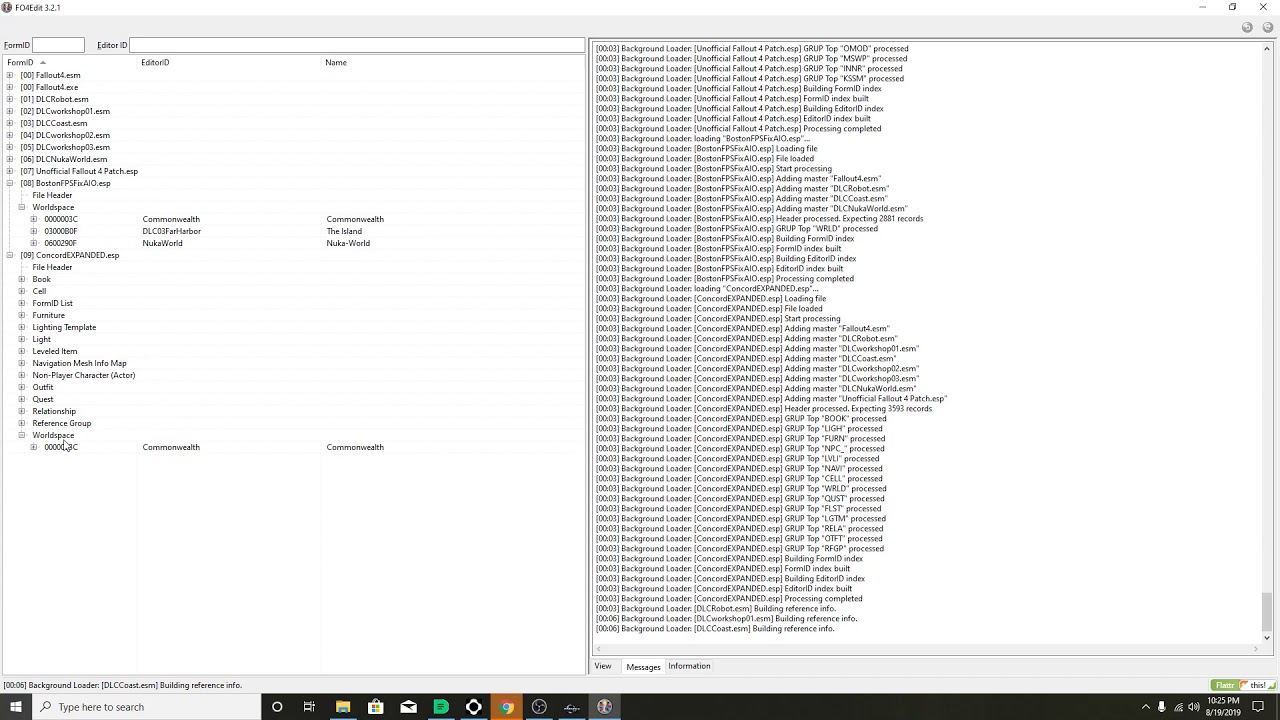This screenshot has width=1280, height=720.
Task: Launch Google Chrome from the taskbar
Action: click(x=507, y=707)
